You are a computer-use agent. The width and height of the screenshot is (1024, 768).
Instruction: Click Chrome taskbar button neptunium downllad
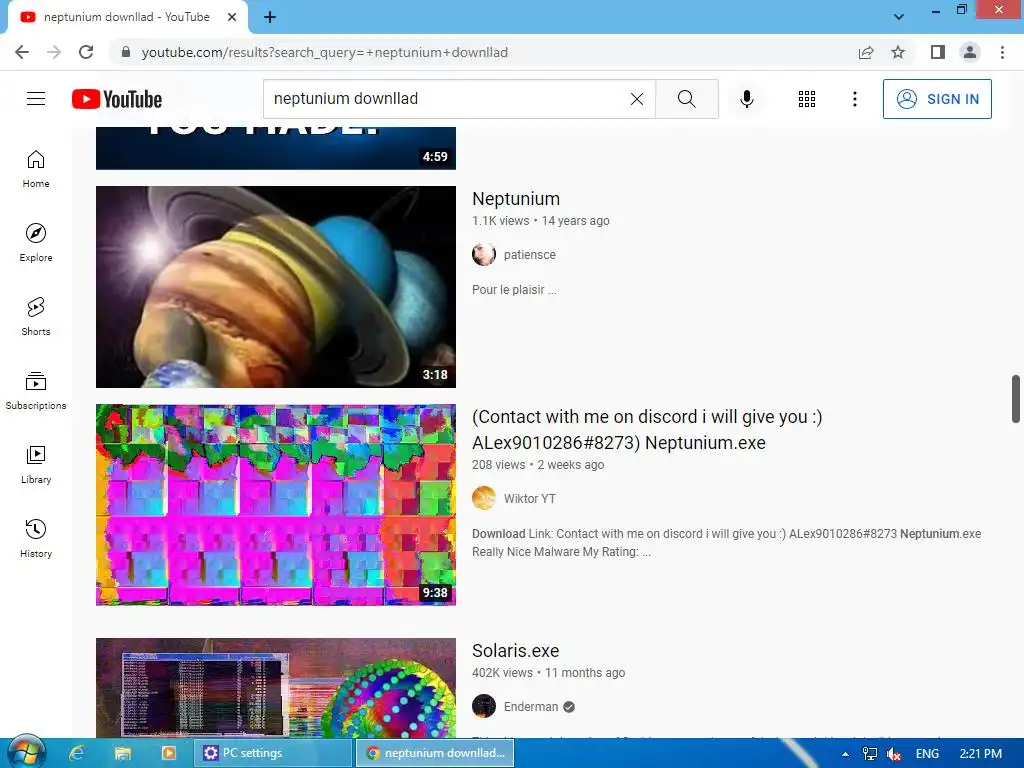pyautogui.click(x=435, y=753)
